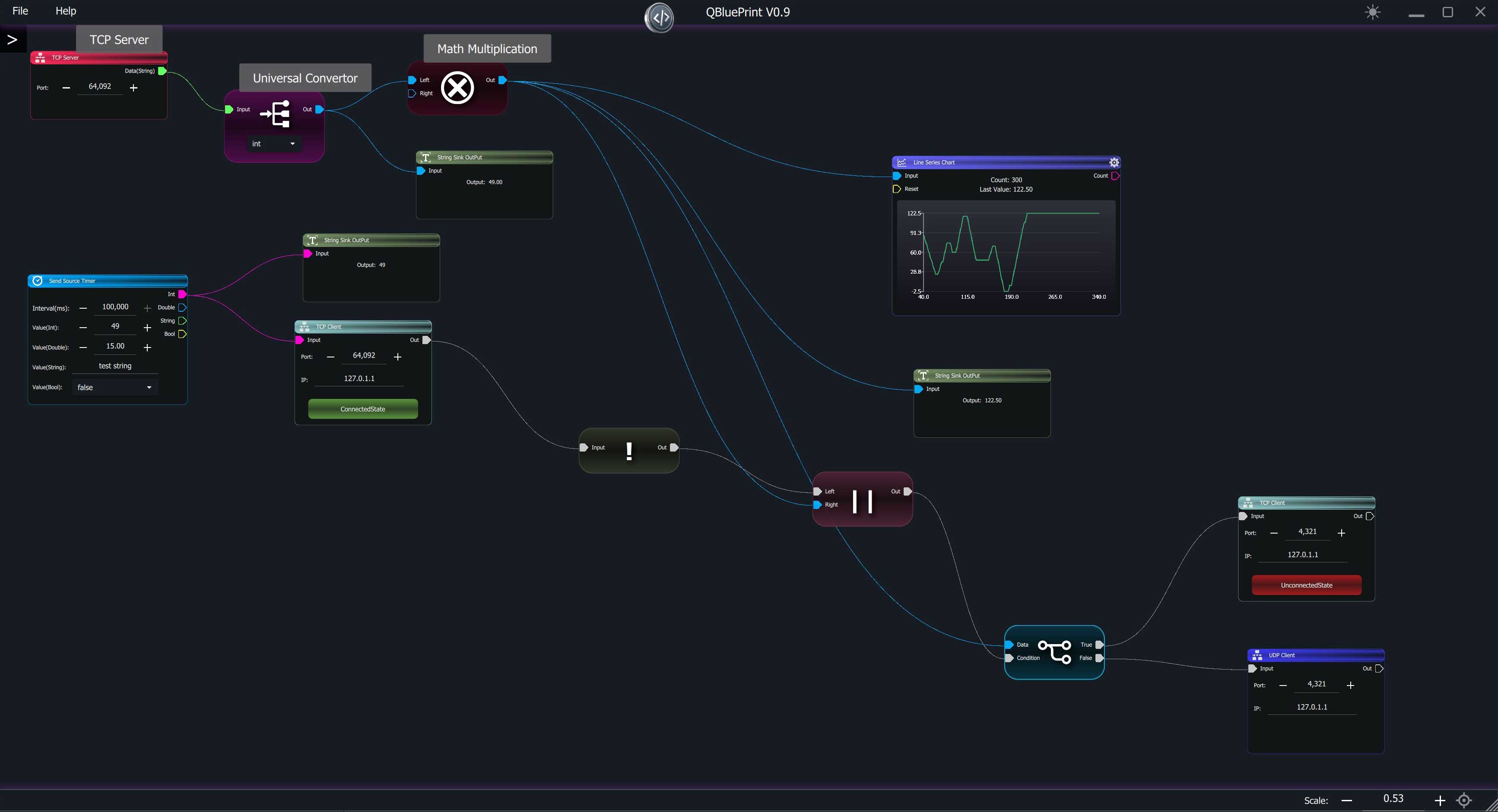
Task: Open the int type dropdown in convertor
Action: [x=274, y=144]
